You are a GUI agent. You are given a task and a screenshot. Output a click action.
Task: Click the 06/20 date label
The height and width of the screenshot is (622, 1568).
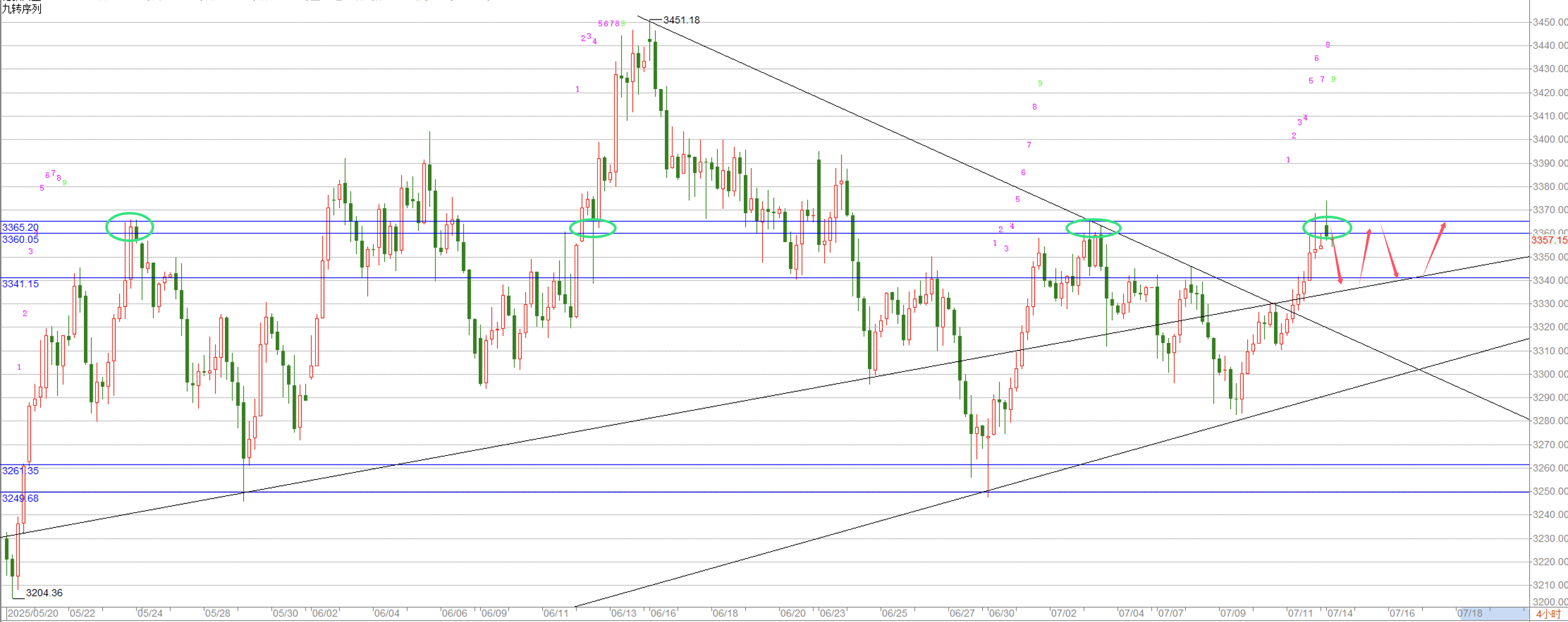click(793, 613)
